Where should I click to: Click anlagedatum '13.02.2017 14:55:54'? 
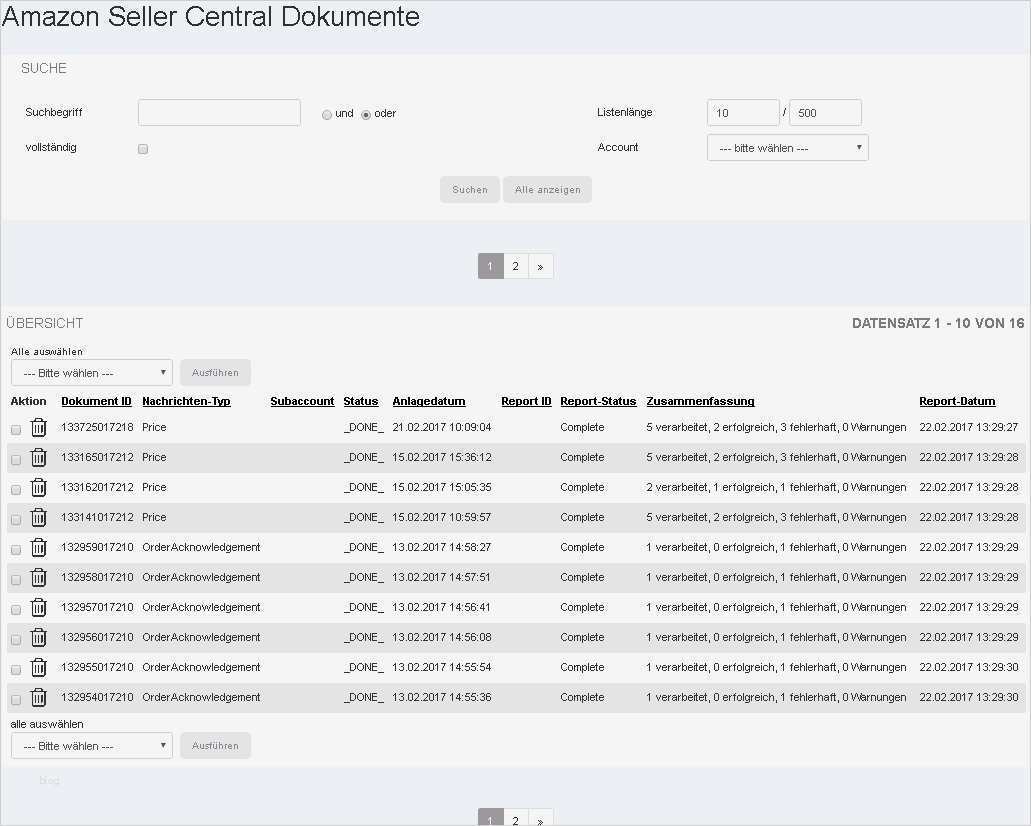tap(442, 668)
